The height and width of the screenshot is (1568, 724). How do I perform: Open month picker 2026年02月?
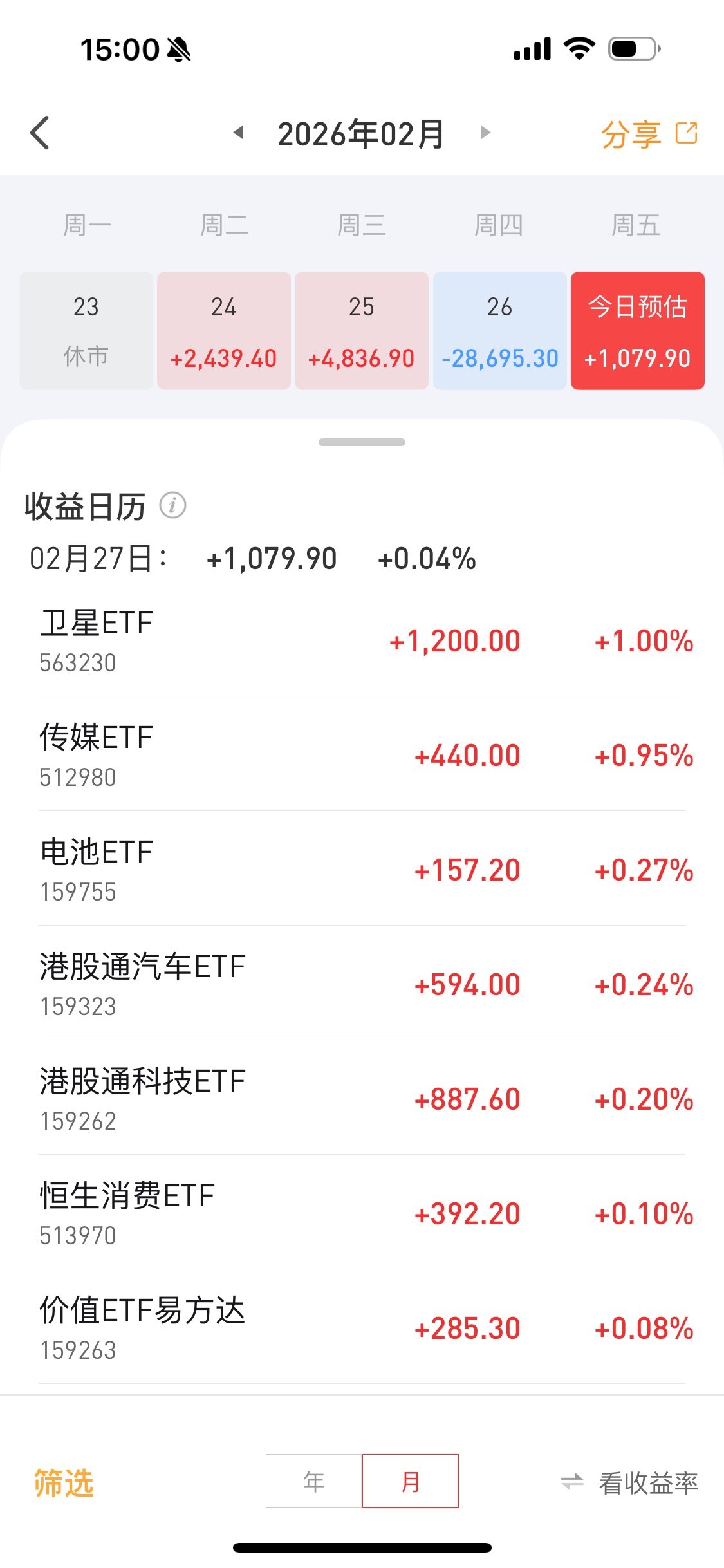(x=361, y=134)
